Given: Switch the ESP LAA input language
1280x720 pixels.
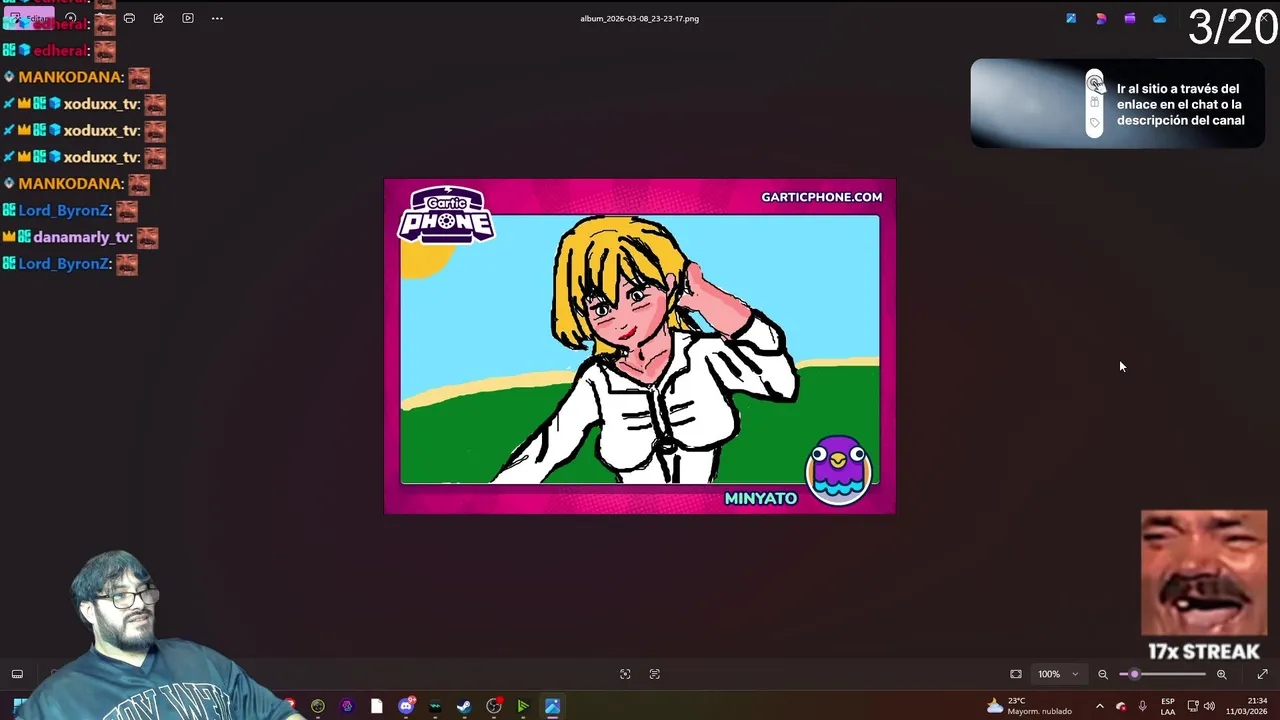Looking at the screenshot, I should pos(1167,706).
